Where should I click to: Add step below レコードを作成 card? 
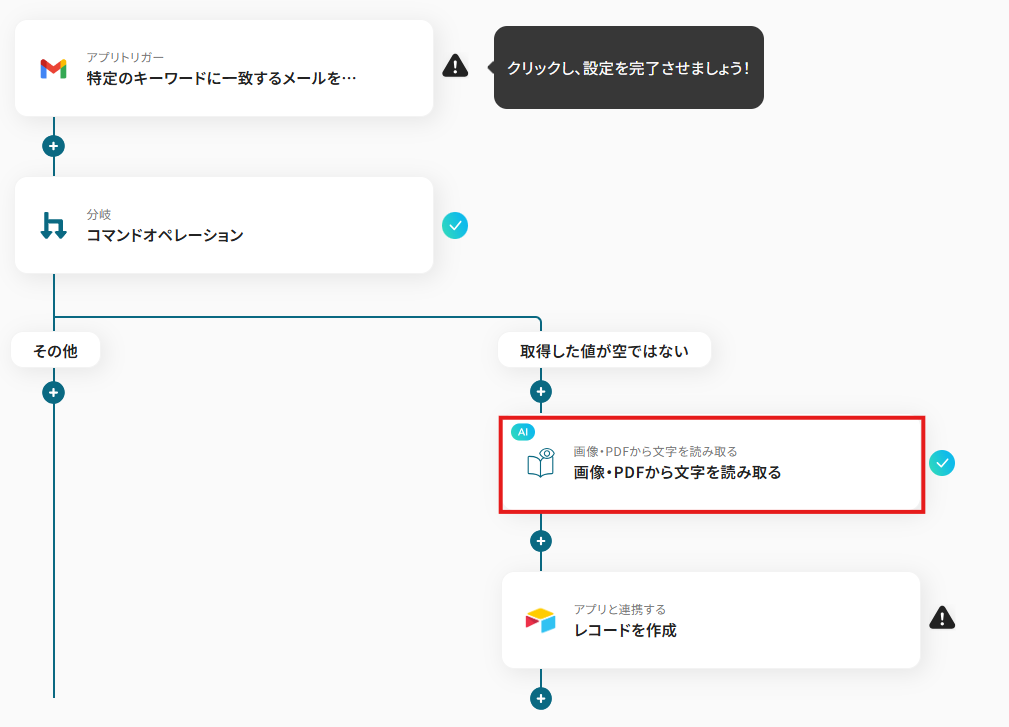pos(541,698)
